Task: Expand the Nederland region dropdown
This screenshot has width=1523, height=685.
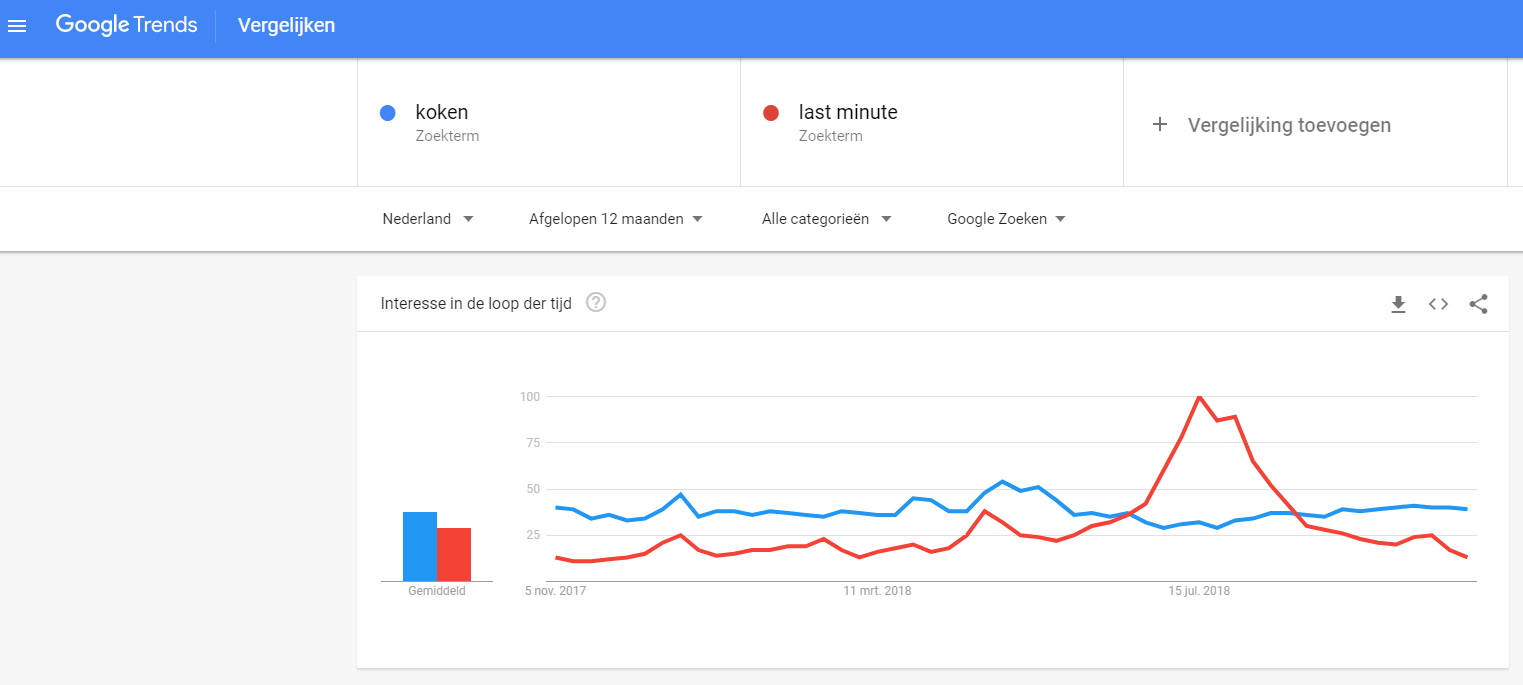Action: pos(428,219)
